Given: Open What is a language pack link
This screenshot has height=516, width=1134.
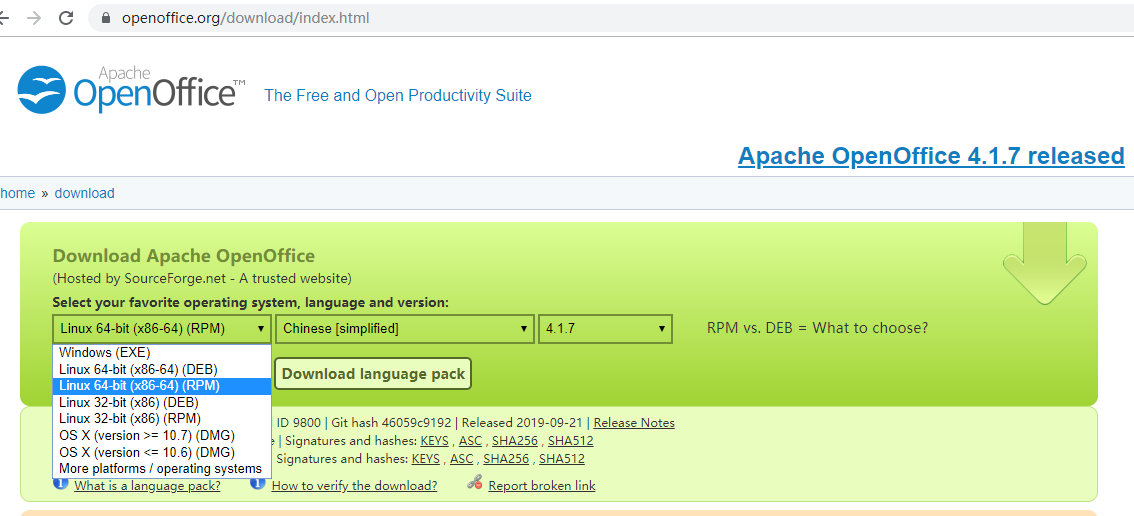Looking at the screenshot, I should click(148, 486).
